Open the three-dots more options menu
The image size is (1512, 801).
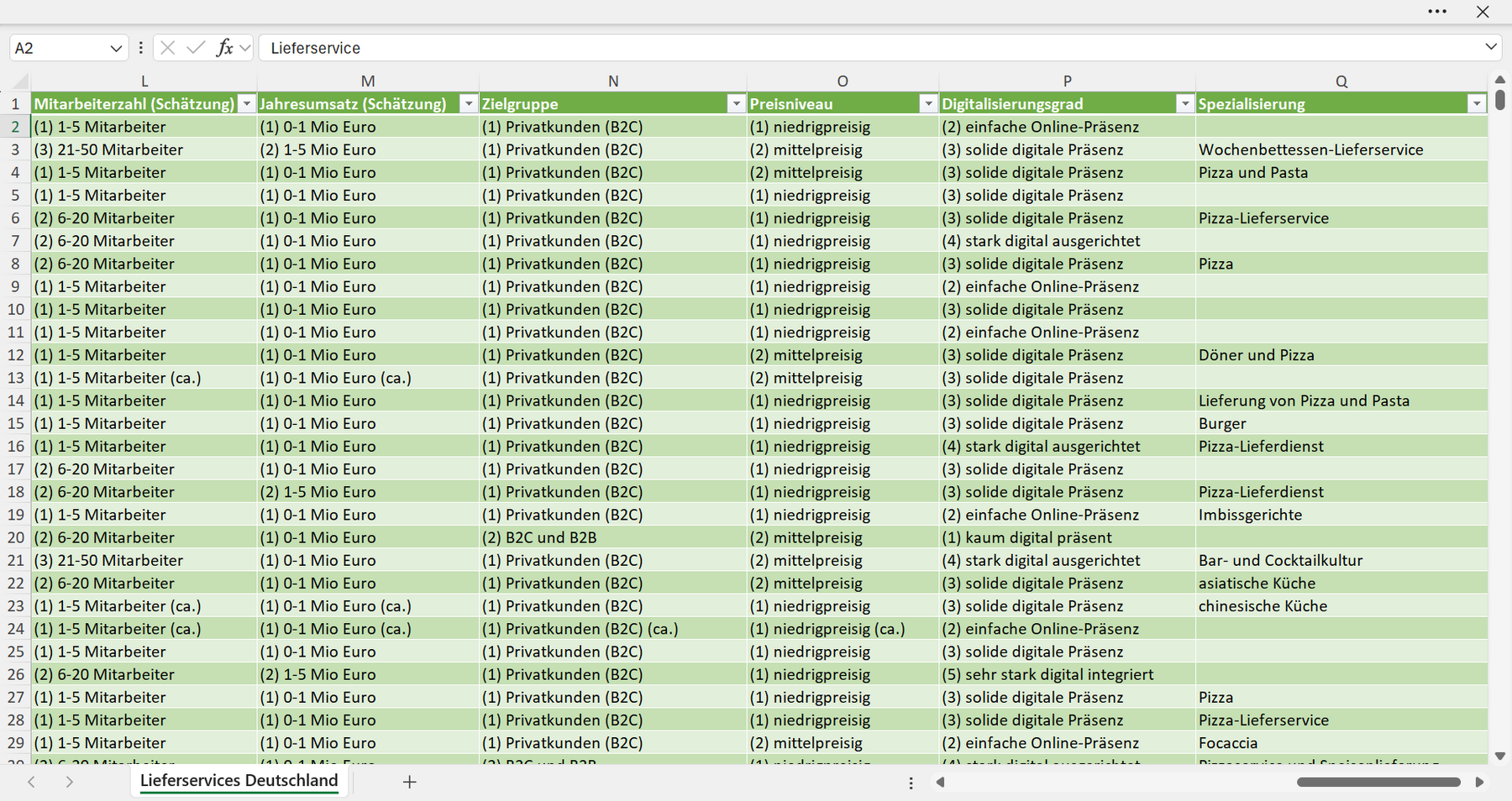1437,12
